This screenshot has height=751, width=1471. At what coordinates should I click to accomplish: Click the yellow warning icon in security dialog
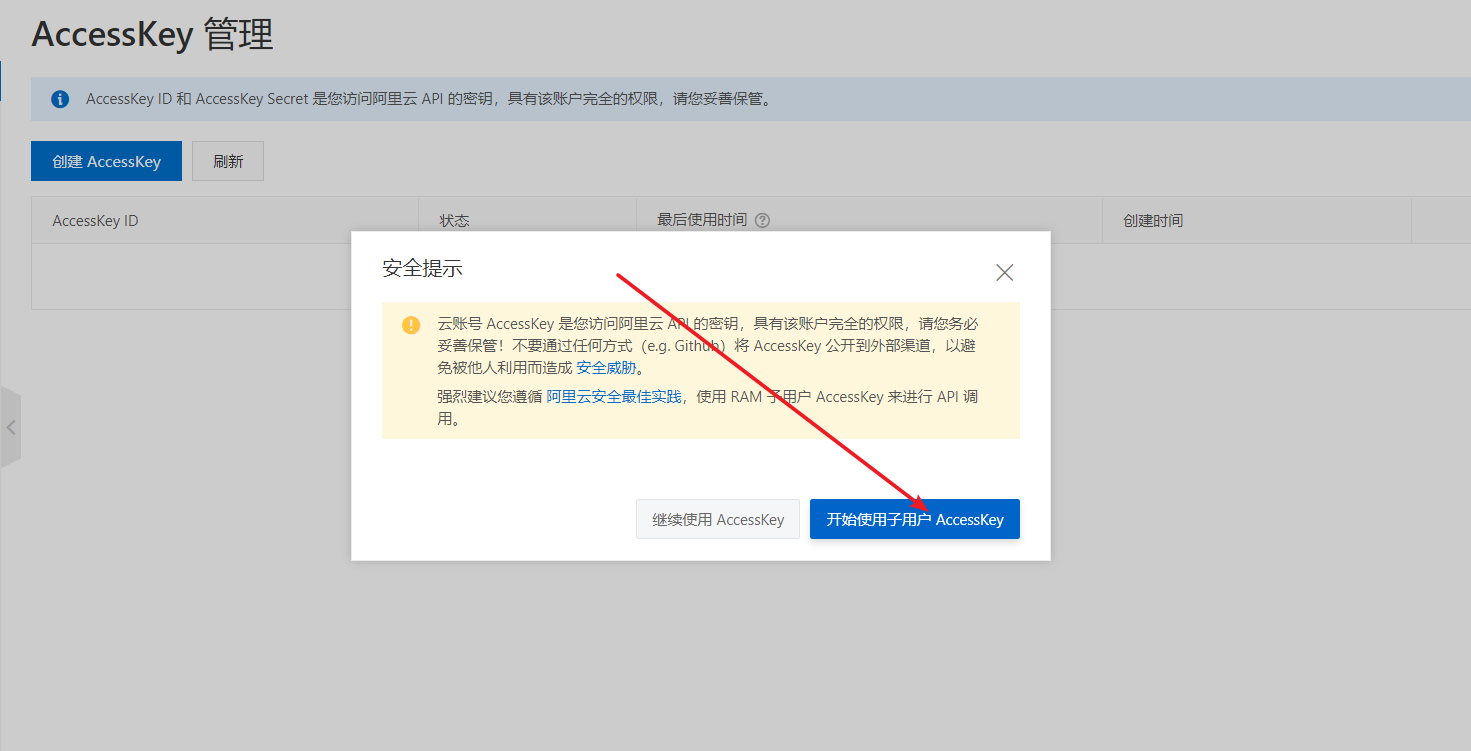(x=411, y=325)
